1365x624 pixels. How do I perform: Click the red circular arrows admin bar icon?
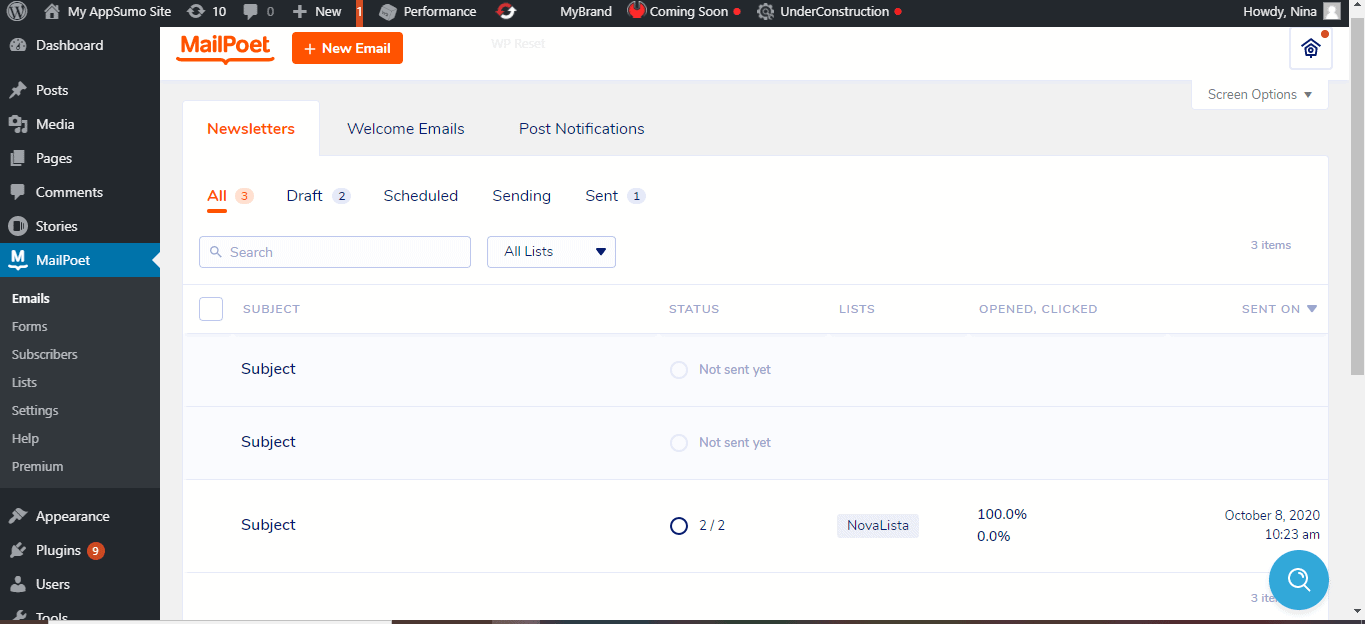pyautogui.click(x=507, y=12)
